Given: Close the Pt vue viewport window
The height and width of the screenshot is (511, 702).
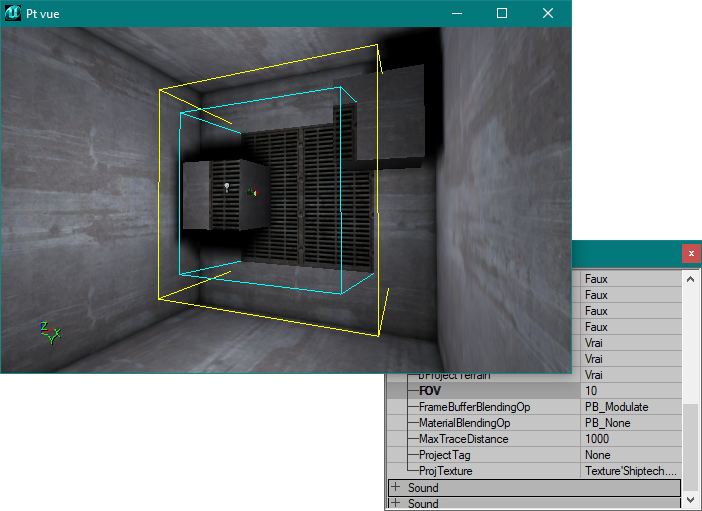Looking at the screenshot, I should [x=548, y=13].
